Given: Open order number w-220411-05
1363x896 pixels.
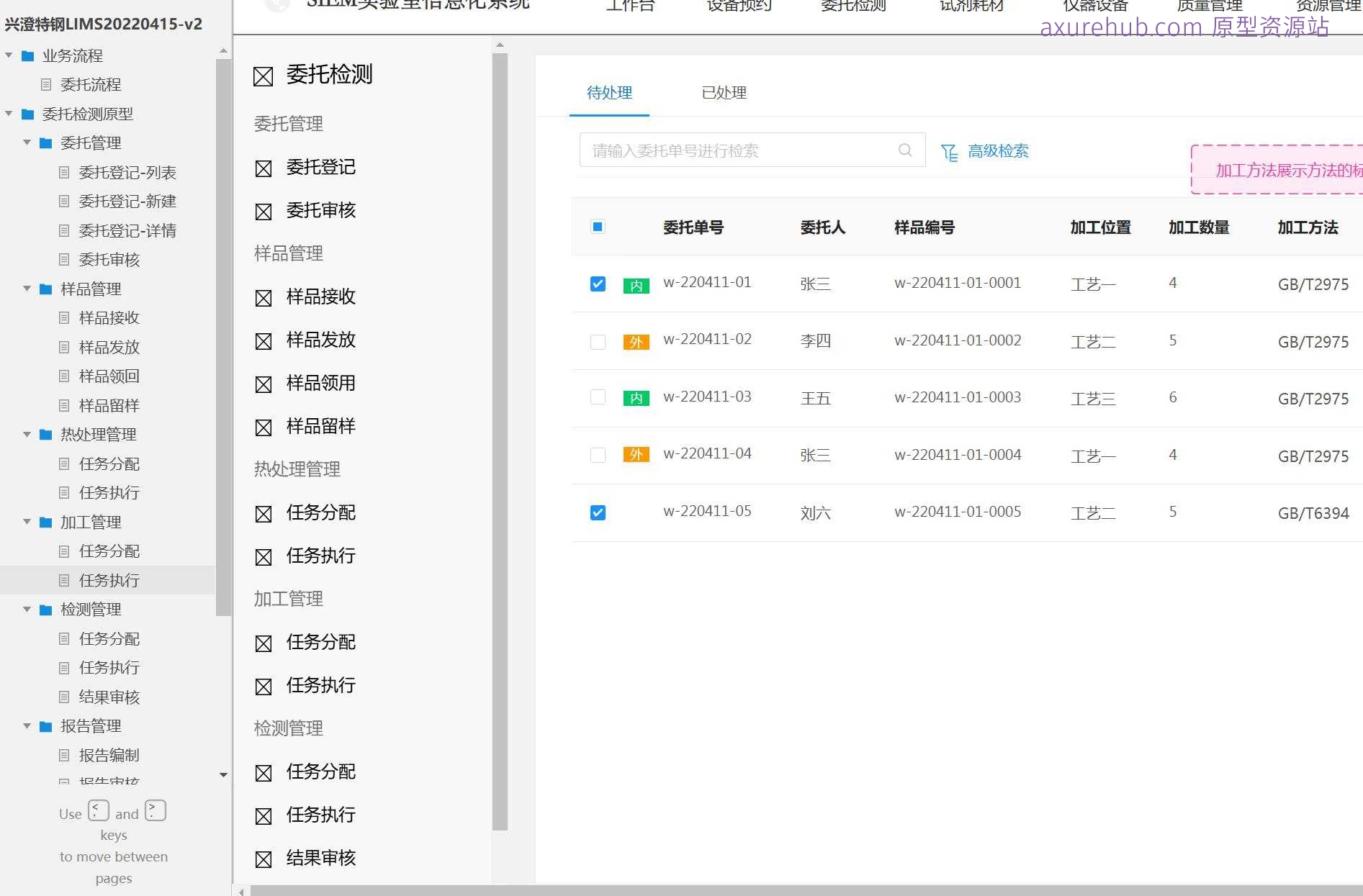Looking at the screenshot, I should 707,511.
